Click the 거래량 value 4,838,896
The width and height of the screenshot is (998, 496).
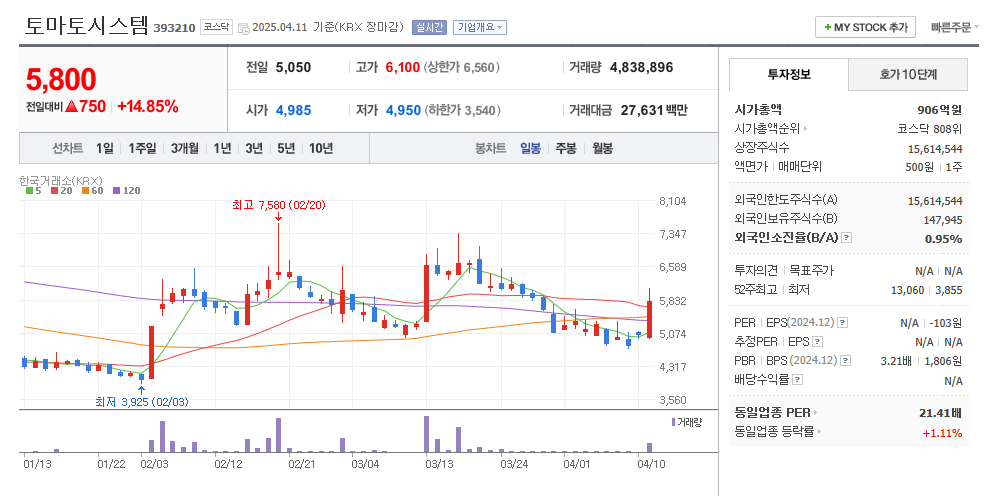click(642, 67)
